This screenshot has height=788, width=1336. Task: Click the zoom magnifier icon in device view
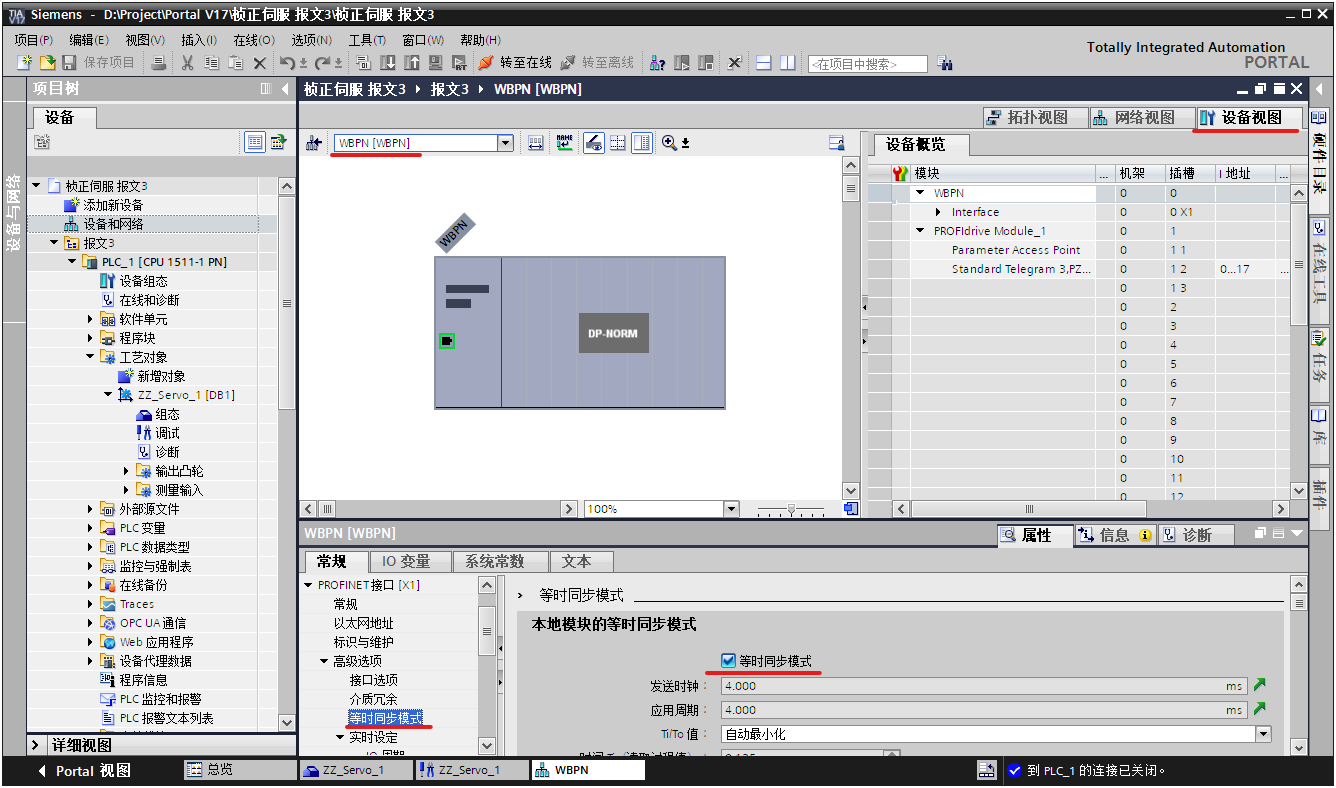click(x=669, y=143)
